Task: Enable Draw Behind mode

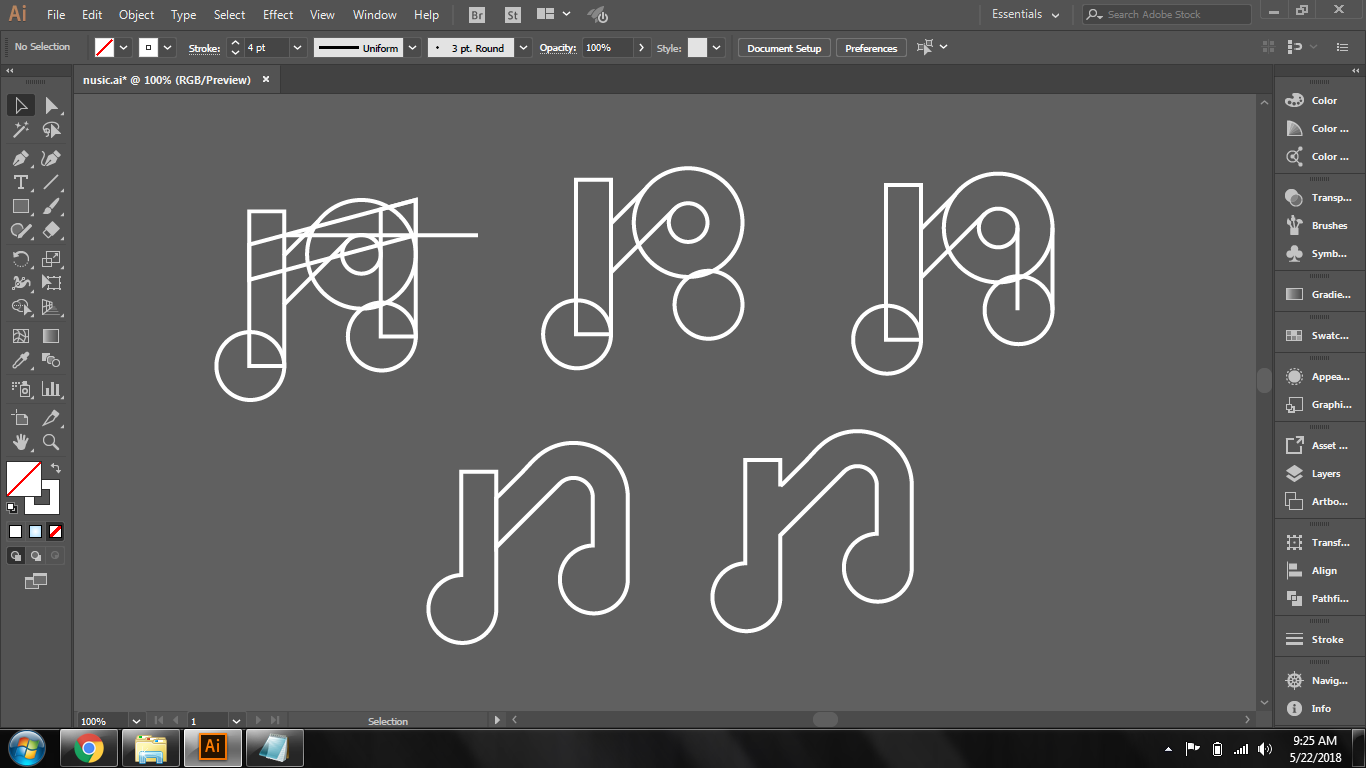Action: point(36,556)
